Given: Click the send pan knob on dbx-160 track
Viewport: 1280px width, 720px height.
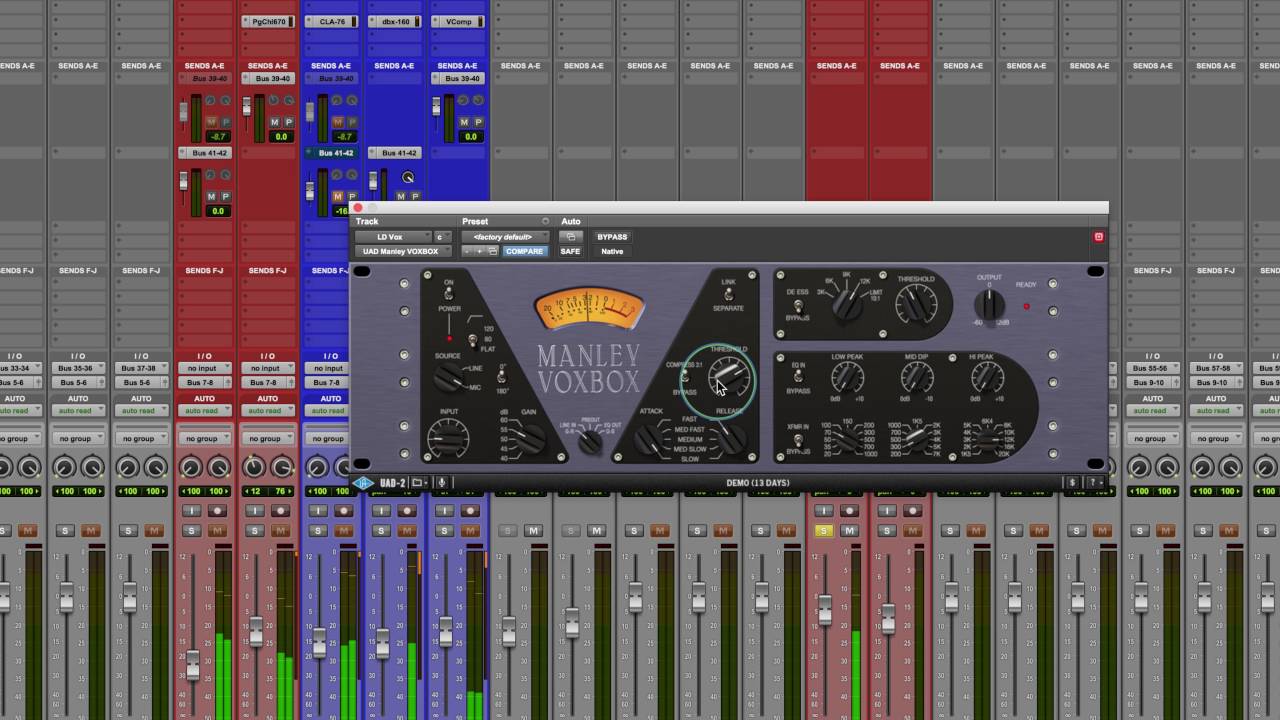Looking at the screenshot, I should (407, 178).
